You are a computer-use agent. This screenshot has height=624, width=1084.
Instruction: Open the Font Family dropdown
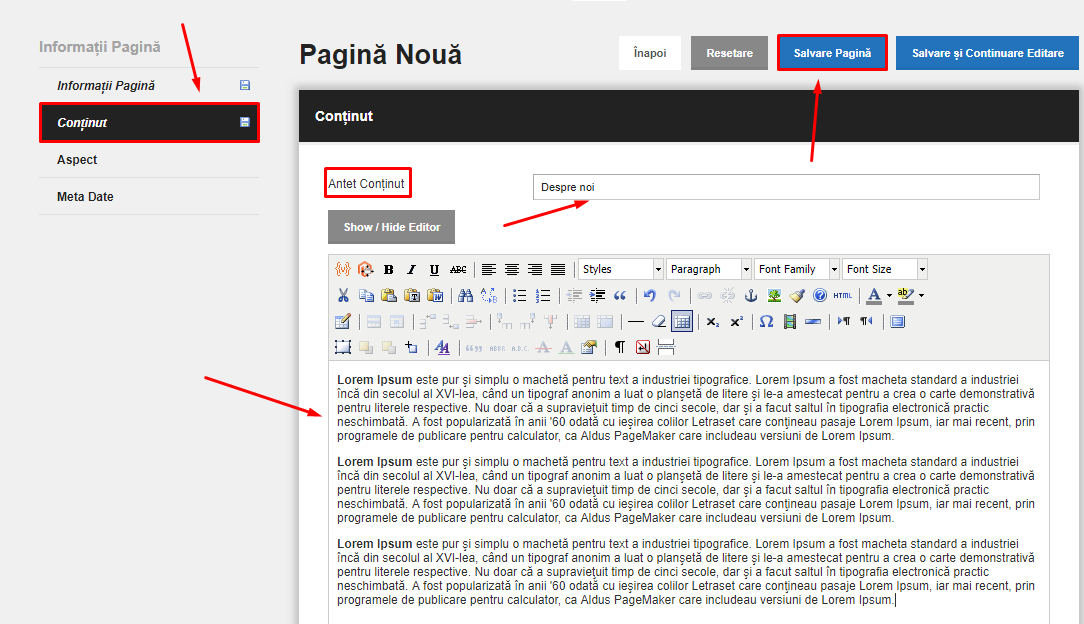click(796, 270)
